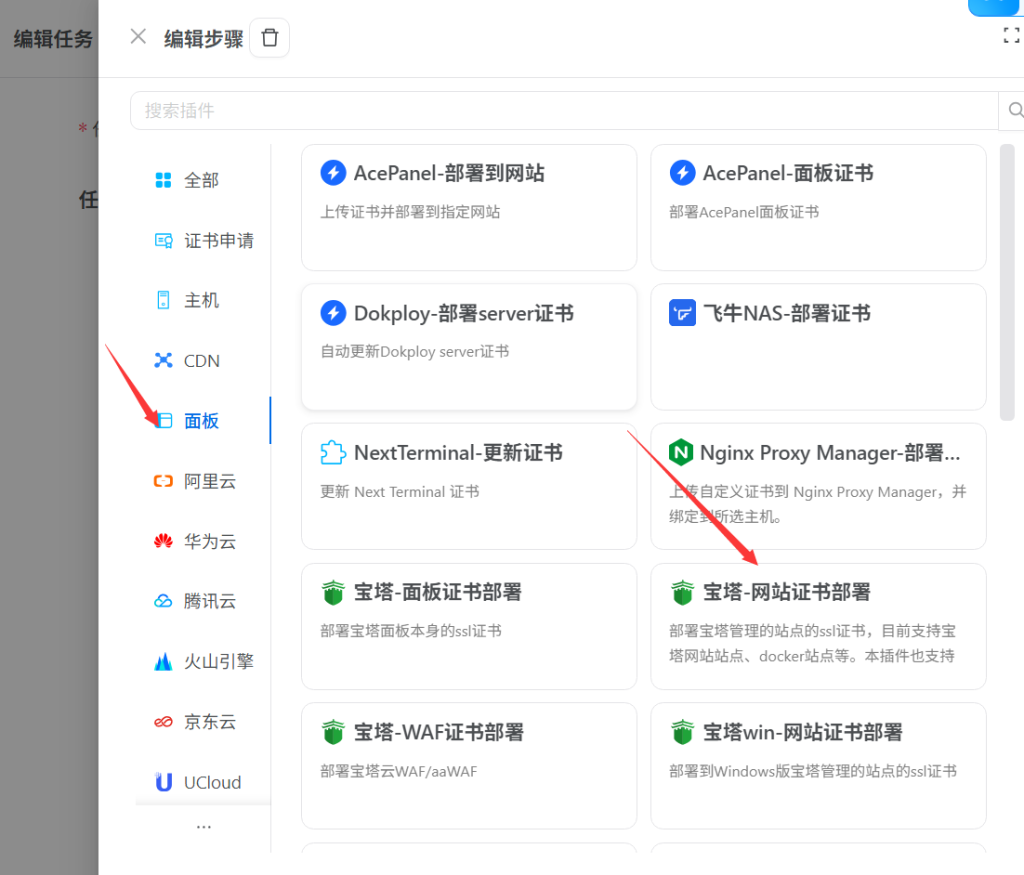This screenshot has height=875, width=1024.
Task: Select the 全部 category
Action: tap(203, 180)
